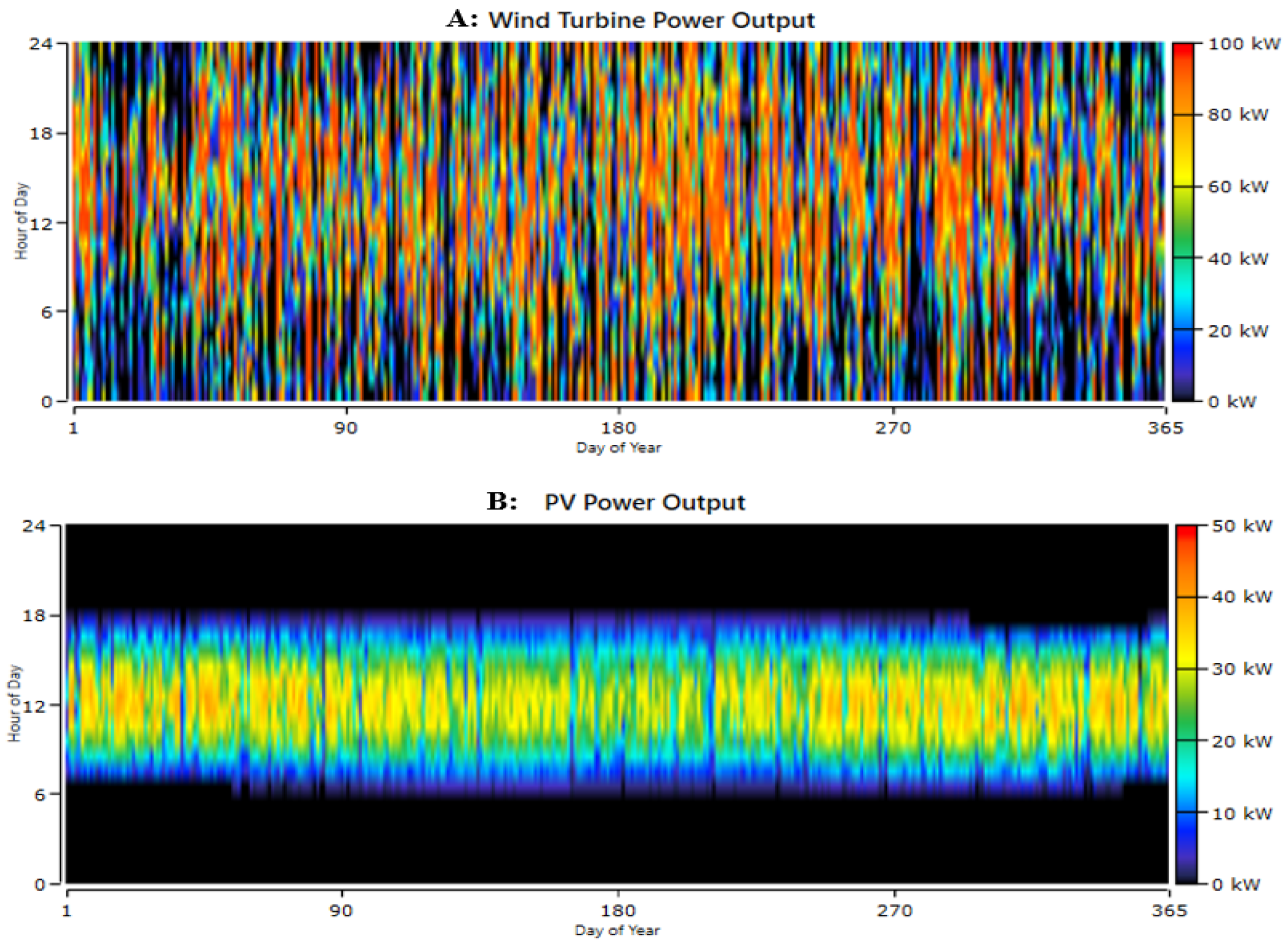1288x950 pixels.
Task: Click the 30 kW label on PV colorbar
Action: (1241, 669)
